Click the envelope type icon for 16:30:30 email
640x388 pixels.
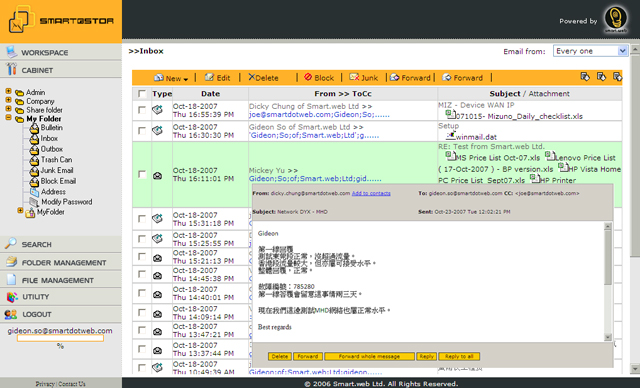[157, 130]
